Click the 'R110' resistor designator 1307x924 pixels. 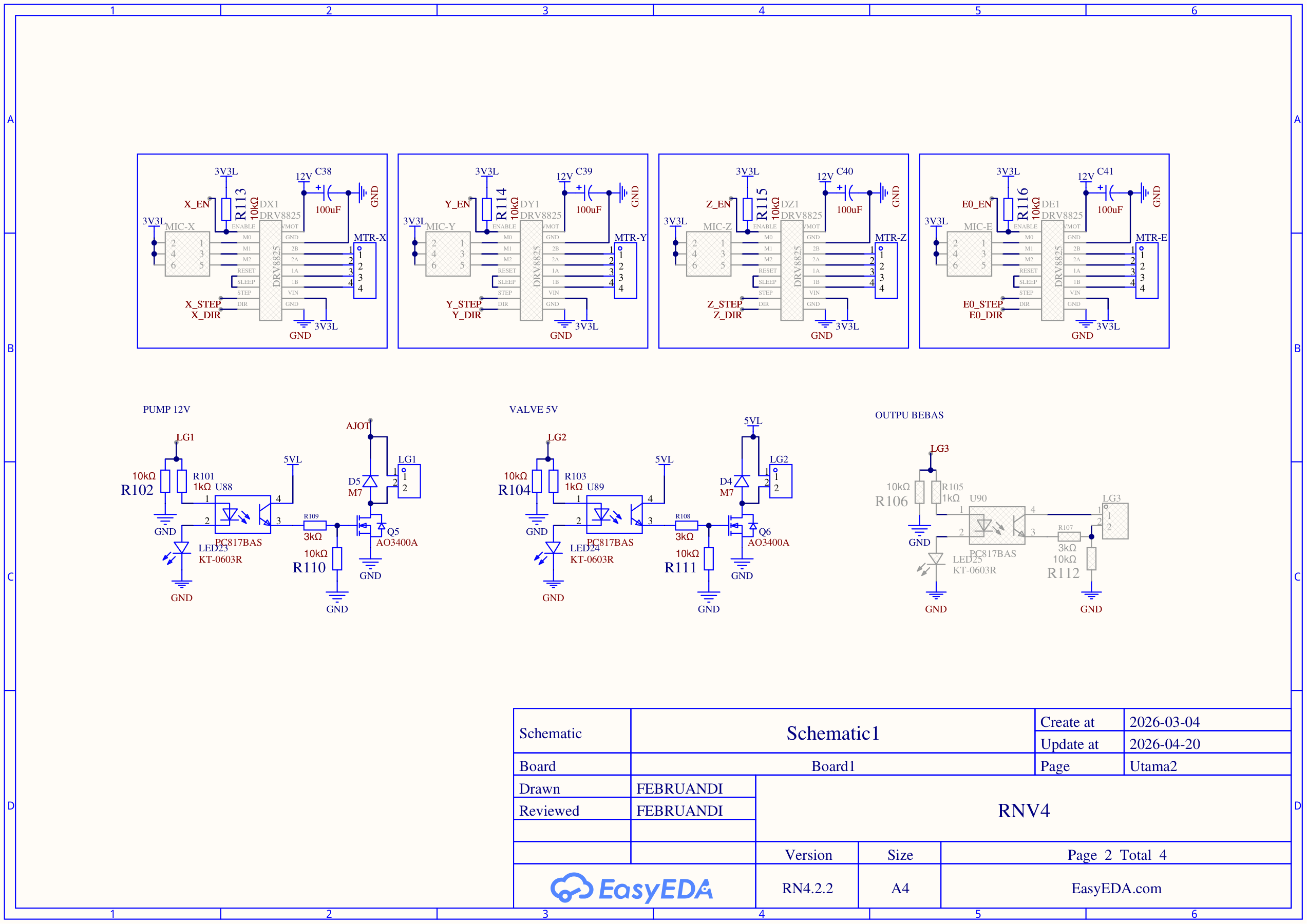click(x=309, y=568)
